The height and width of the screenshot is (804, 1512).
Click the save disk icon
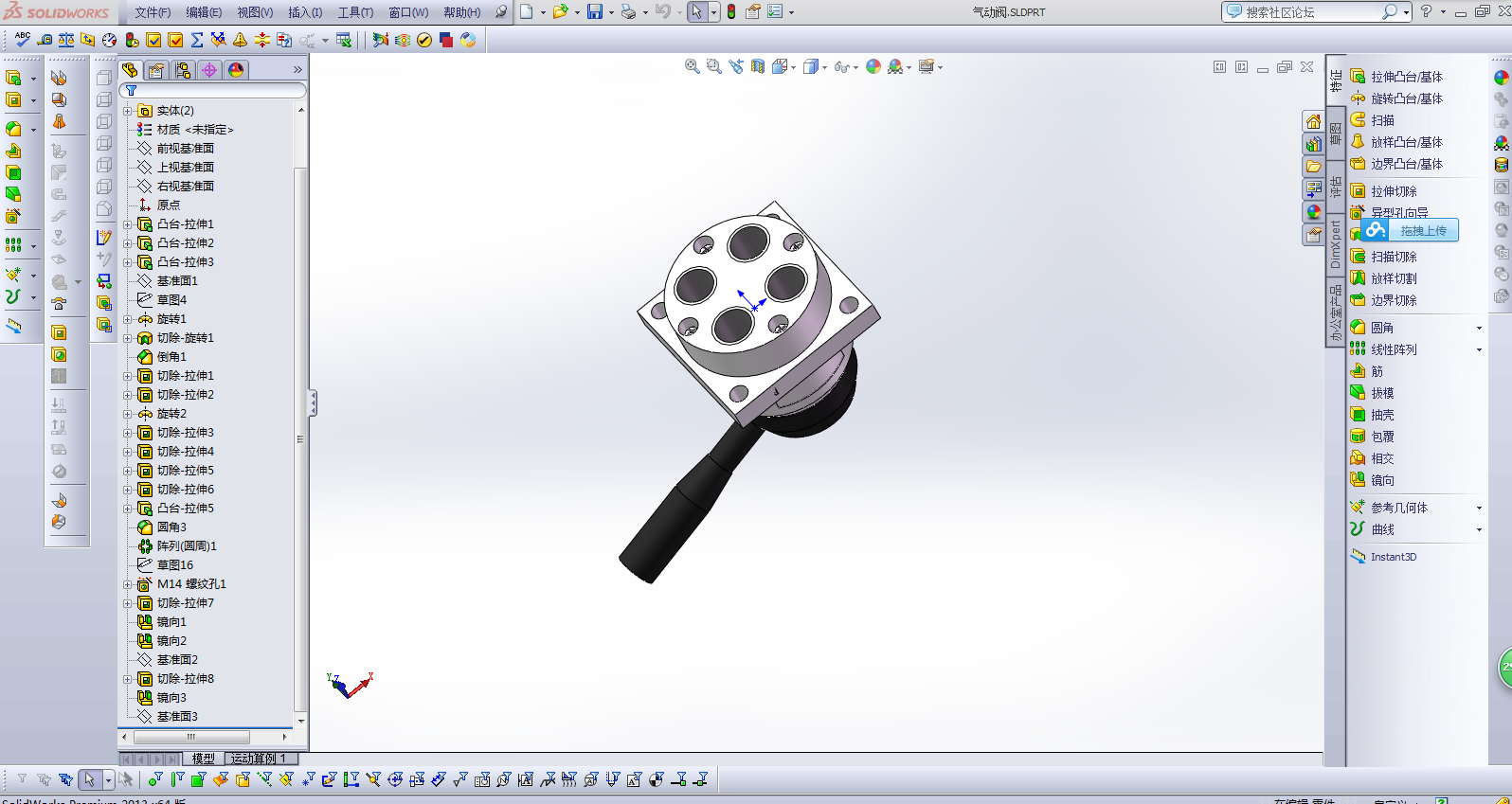coord(595,12)
